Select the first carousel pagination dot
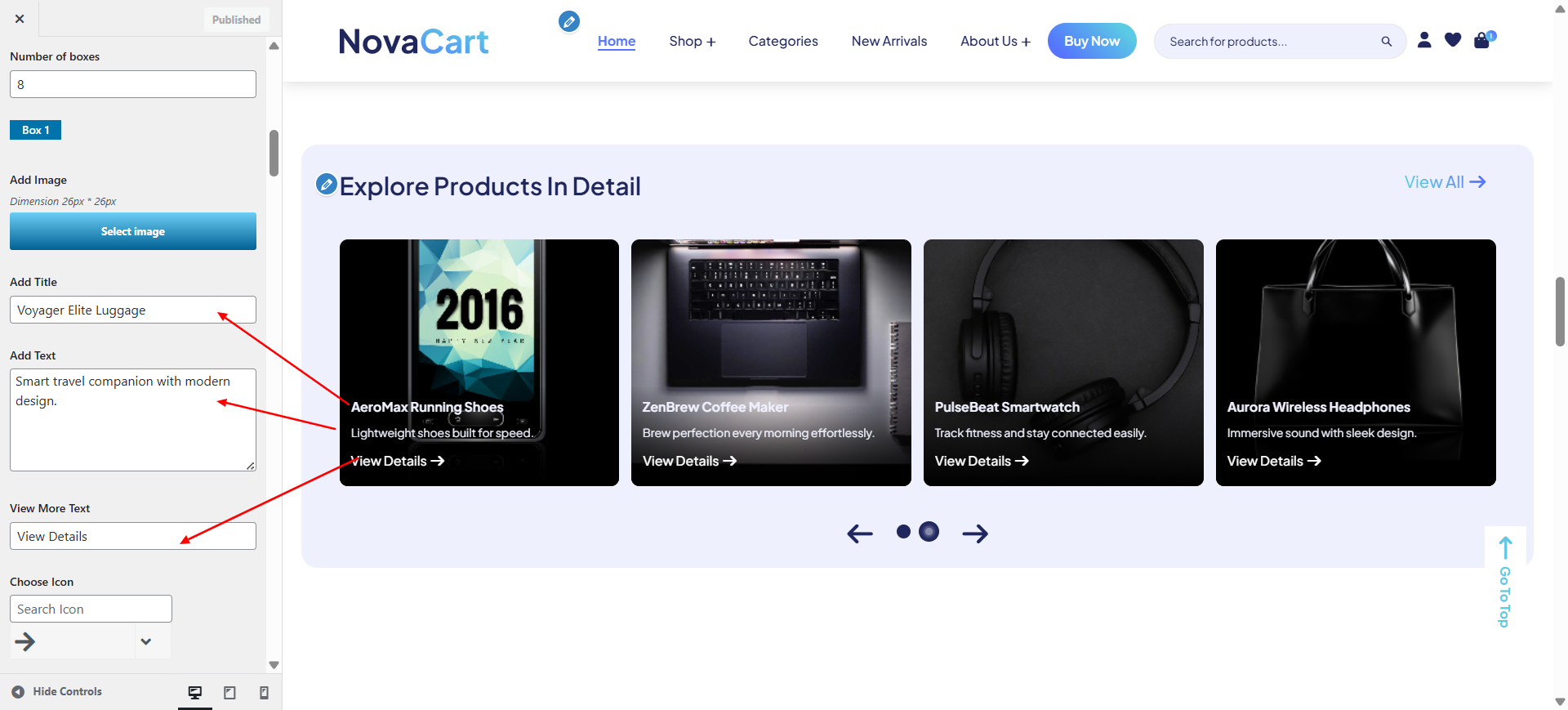The width and height of the screenshot is (1568, 710). click(903, 532)
